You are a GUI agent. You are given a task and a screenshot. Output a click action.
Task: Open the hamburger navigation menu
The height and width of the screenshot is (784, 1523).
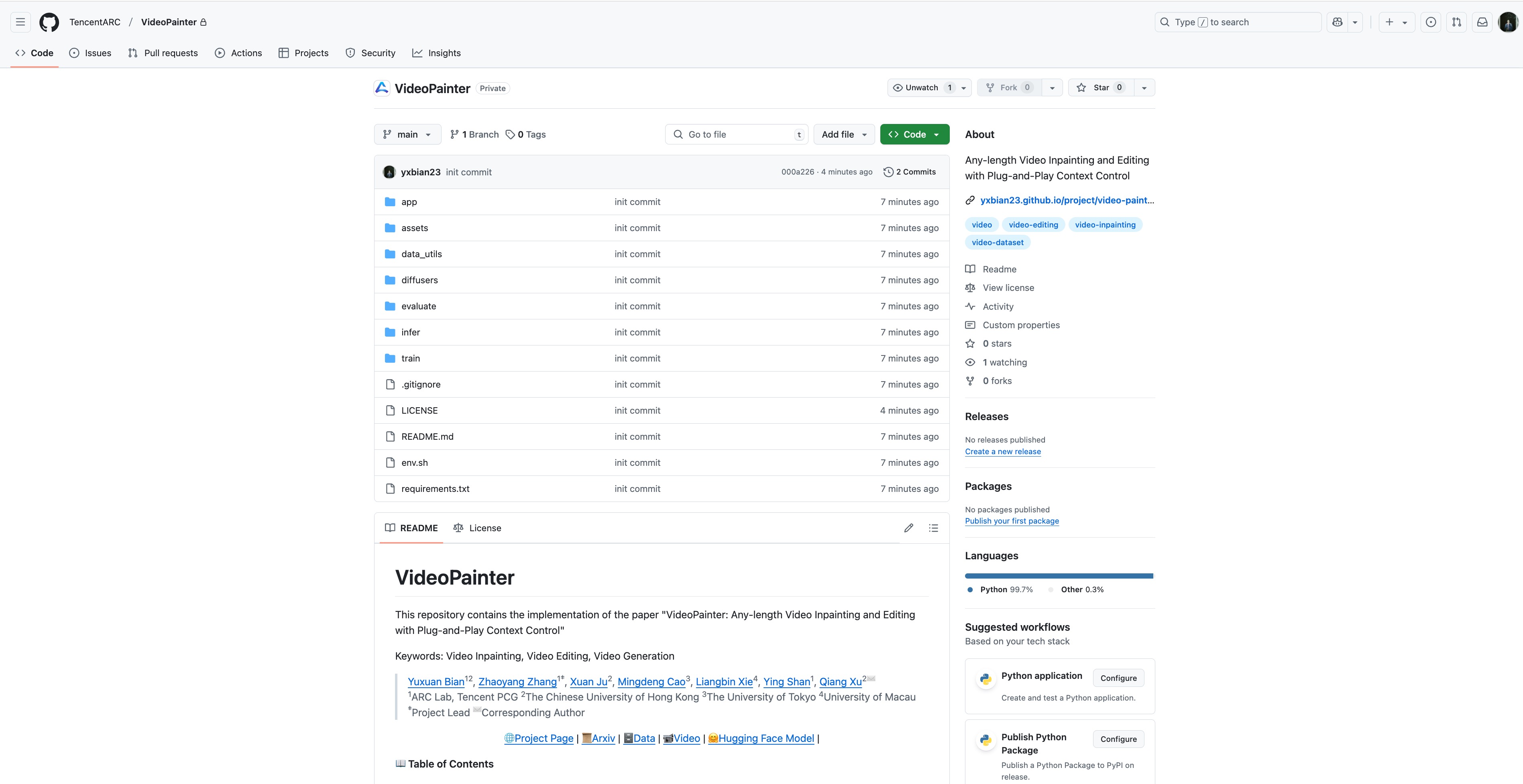pos(20,22)
